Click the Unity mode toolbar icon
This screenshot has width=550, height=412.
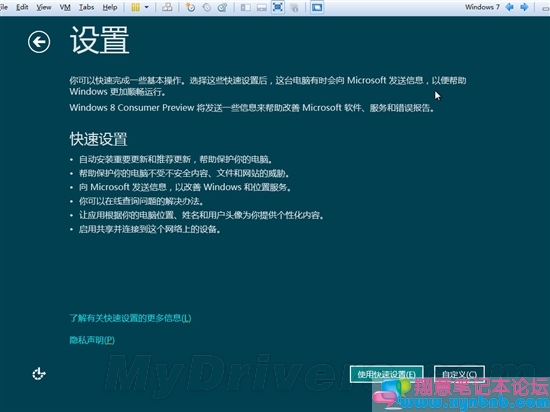(295, 7)
